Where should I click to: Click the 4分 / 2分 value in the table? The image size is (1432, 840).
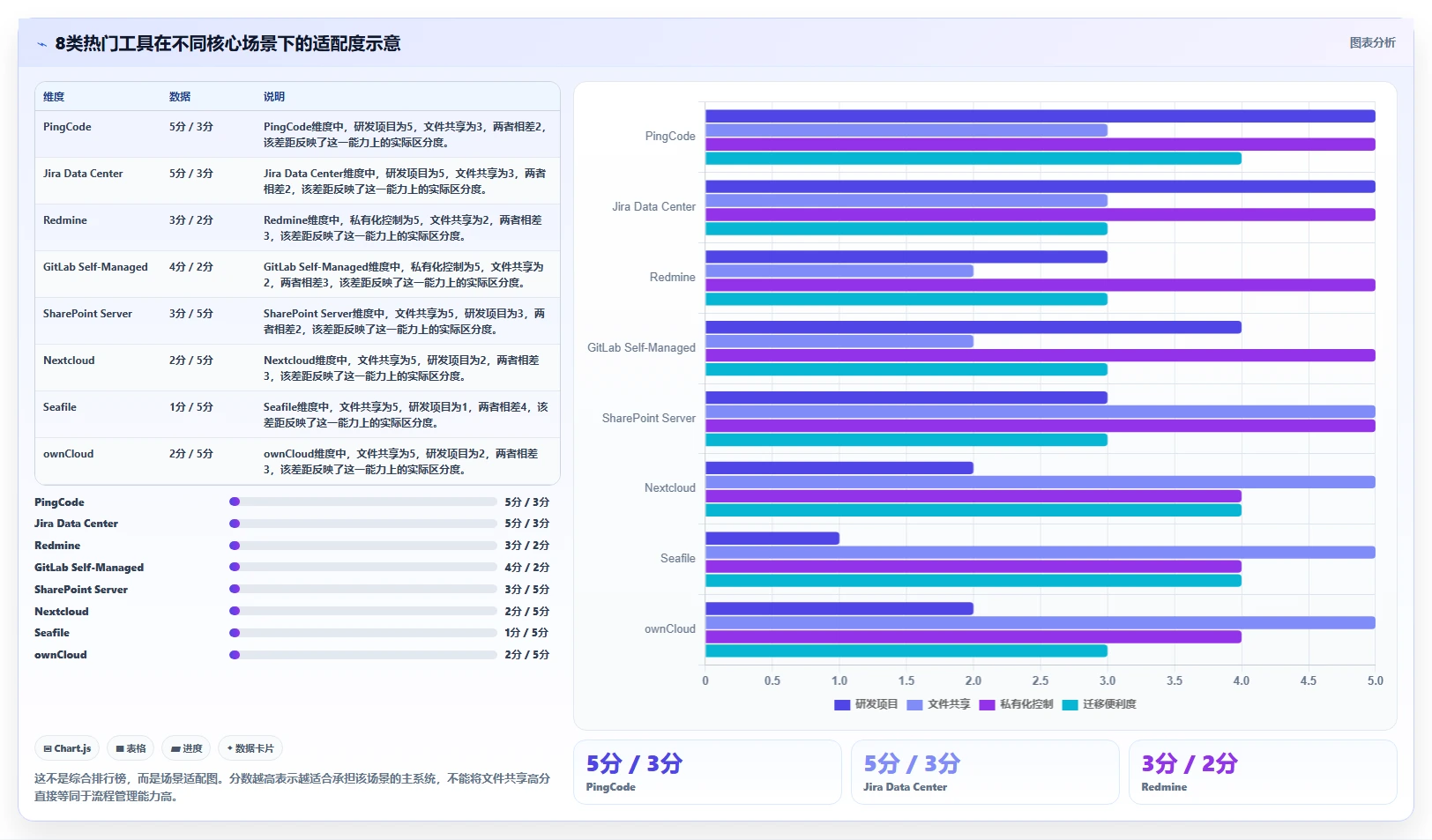click(191, 267)
